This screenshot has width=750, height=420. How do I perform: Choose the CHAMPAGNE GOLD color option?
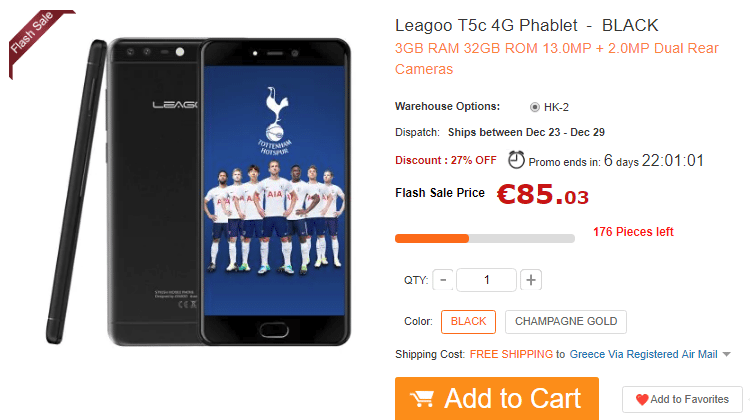pyautogui.click(x=566, y=321)
